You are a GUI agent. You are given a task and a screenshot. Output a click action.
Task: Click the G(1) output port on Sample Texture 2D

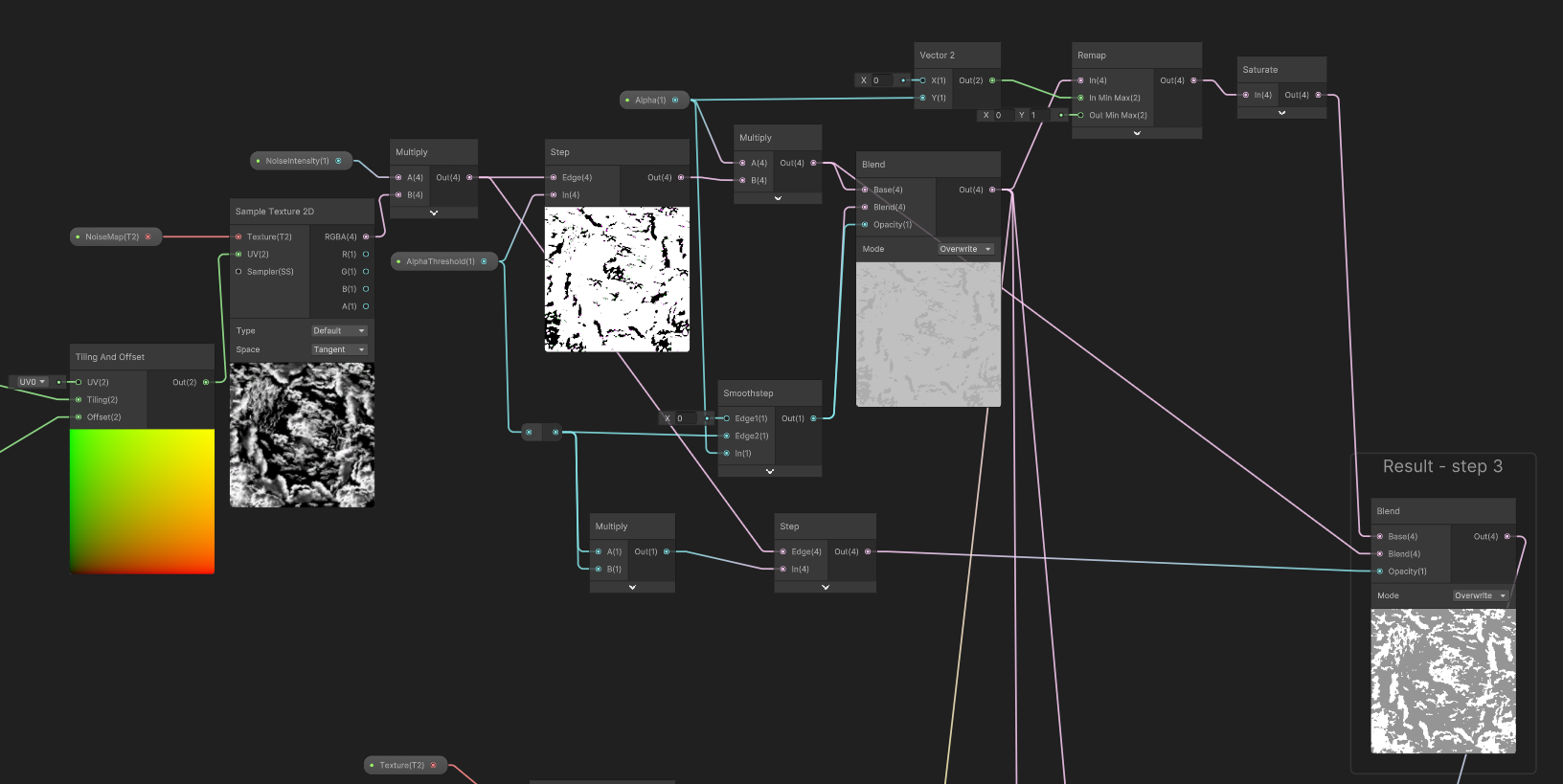tap(366, 272)
